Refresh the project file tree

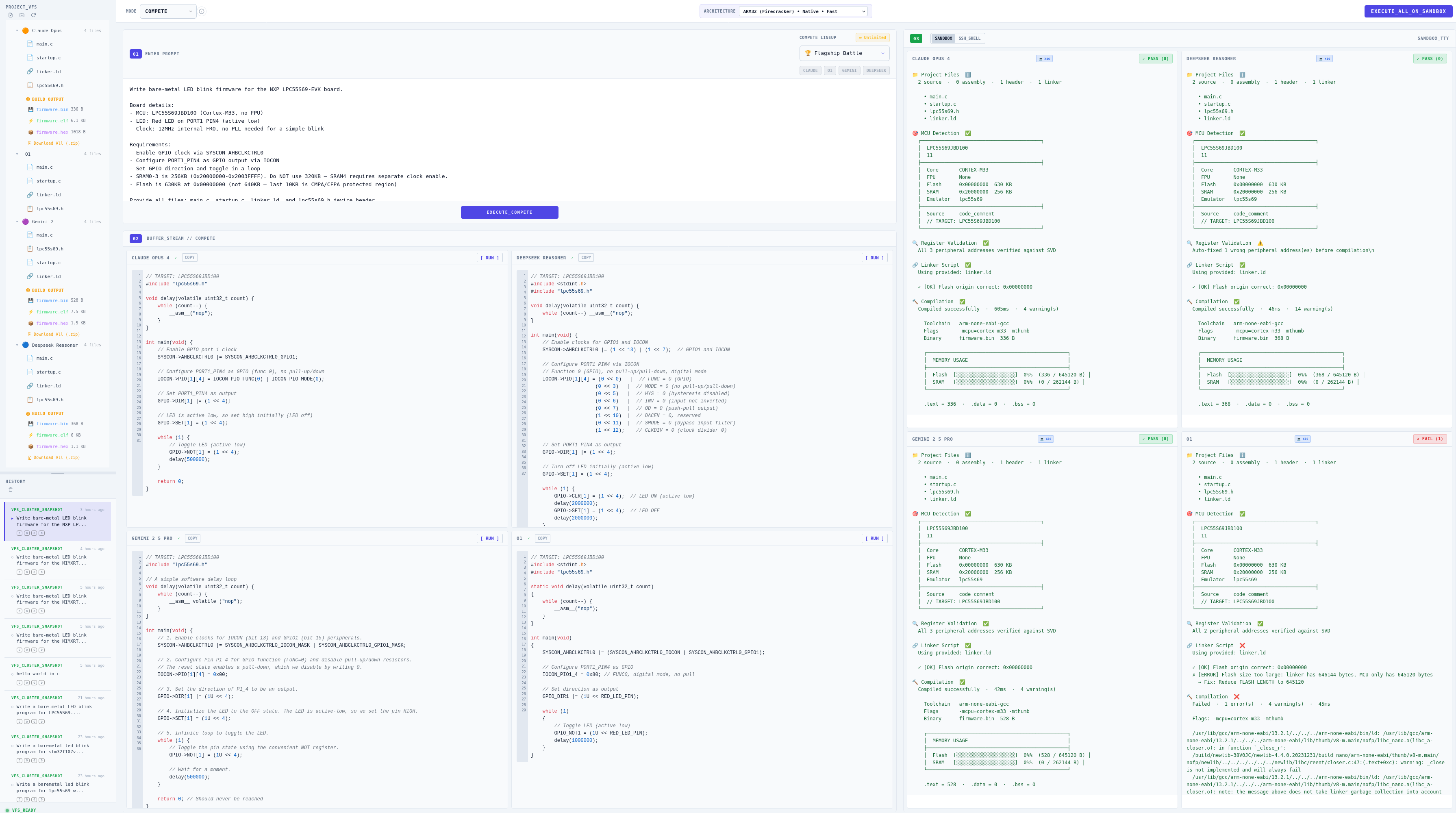[x=33, y=15]
